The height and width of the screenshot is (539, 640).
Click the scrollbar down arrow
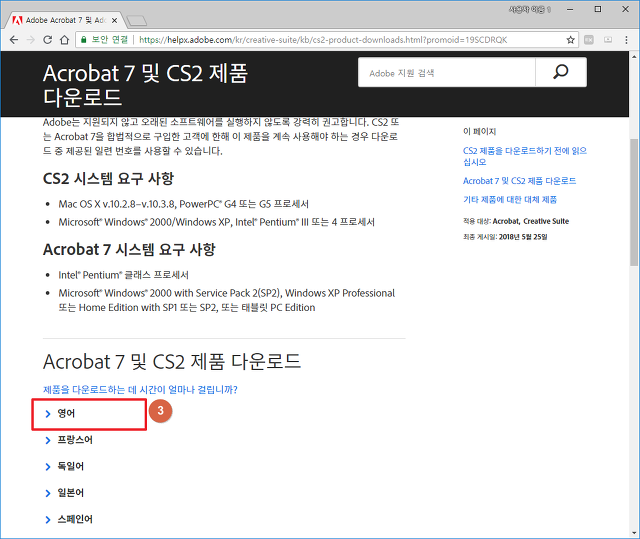click(x=634, y=533)
